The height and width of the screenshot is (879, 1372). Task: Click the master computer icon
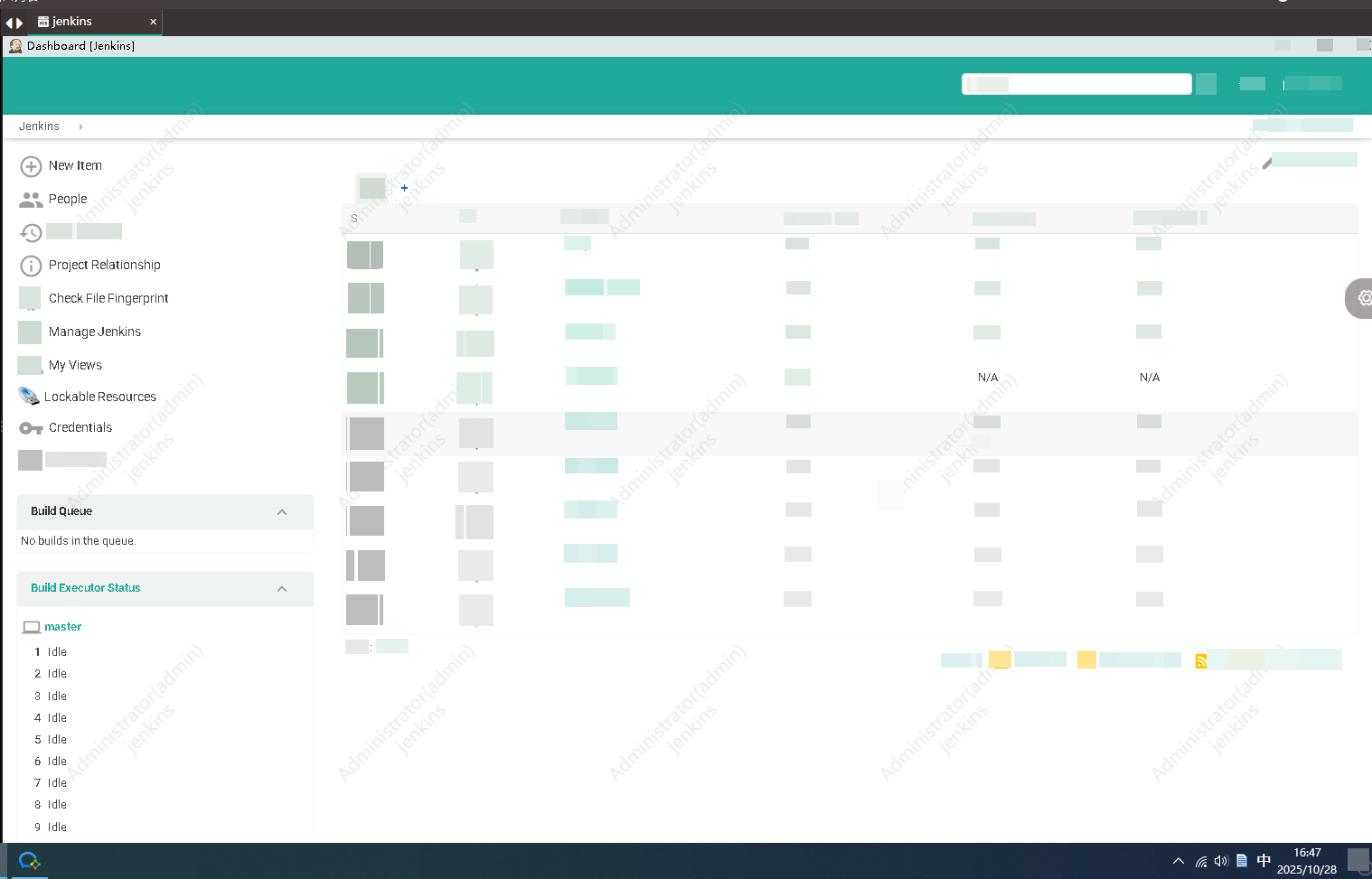coord(32,627)
